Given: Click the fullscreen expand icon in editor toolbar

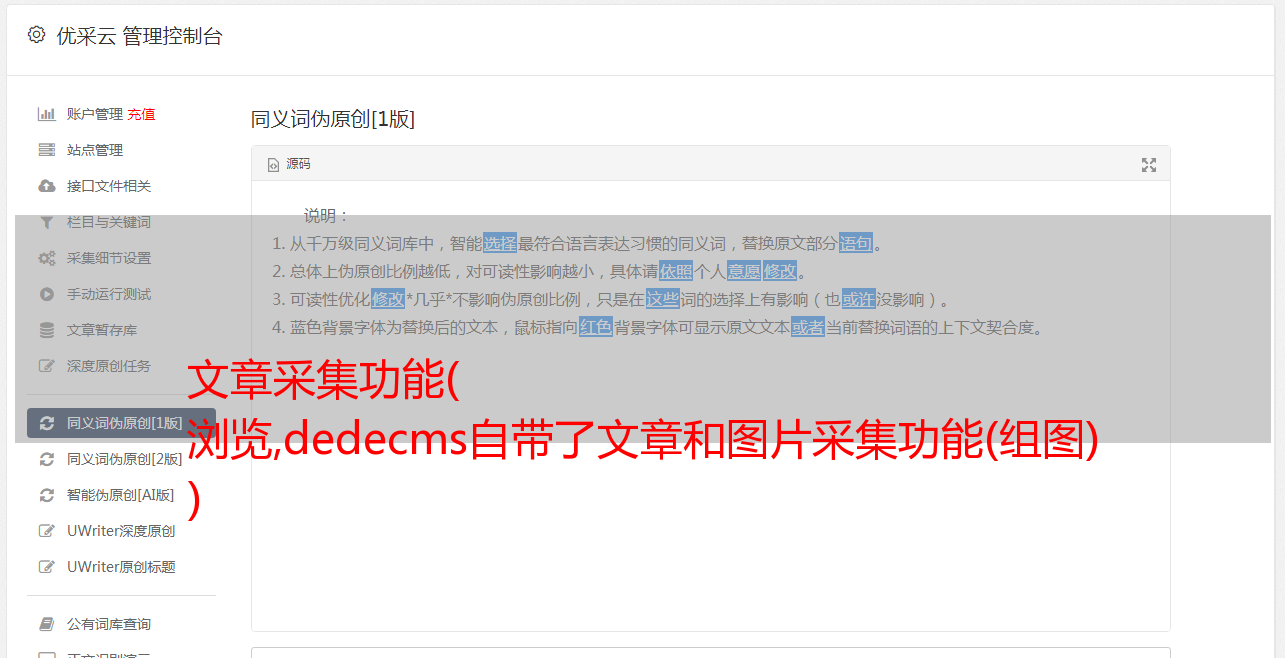Looking at the screenshot, I should point(1149,165).
